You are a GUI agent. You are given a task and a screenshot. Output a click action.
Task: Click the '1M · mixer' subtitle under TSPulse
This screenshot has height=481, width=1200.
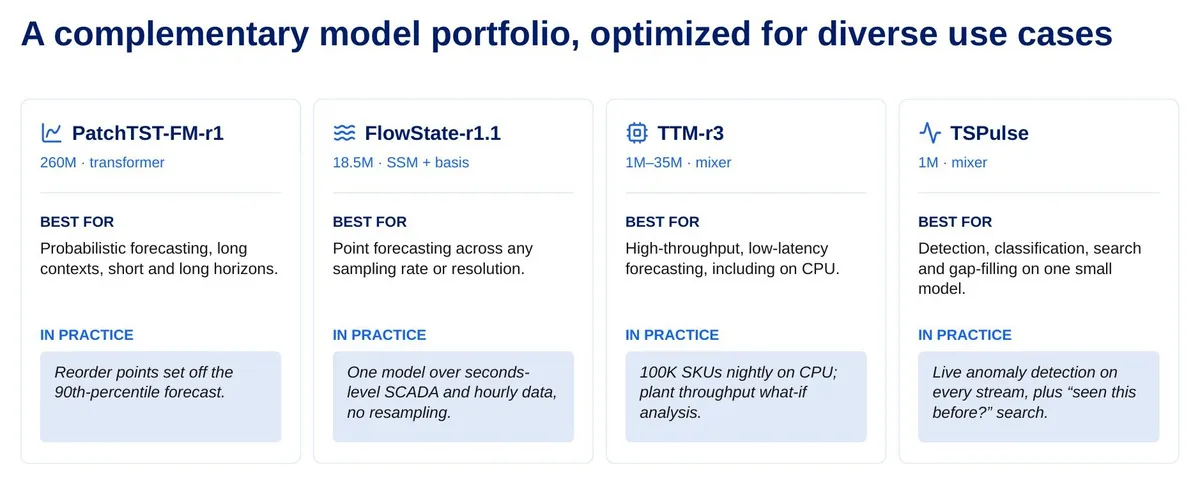(952, 162)
